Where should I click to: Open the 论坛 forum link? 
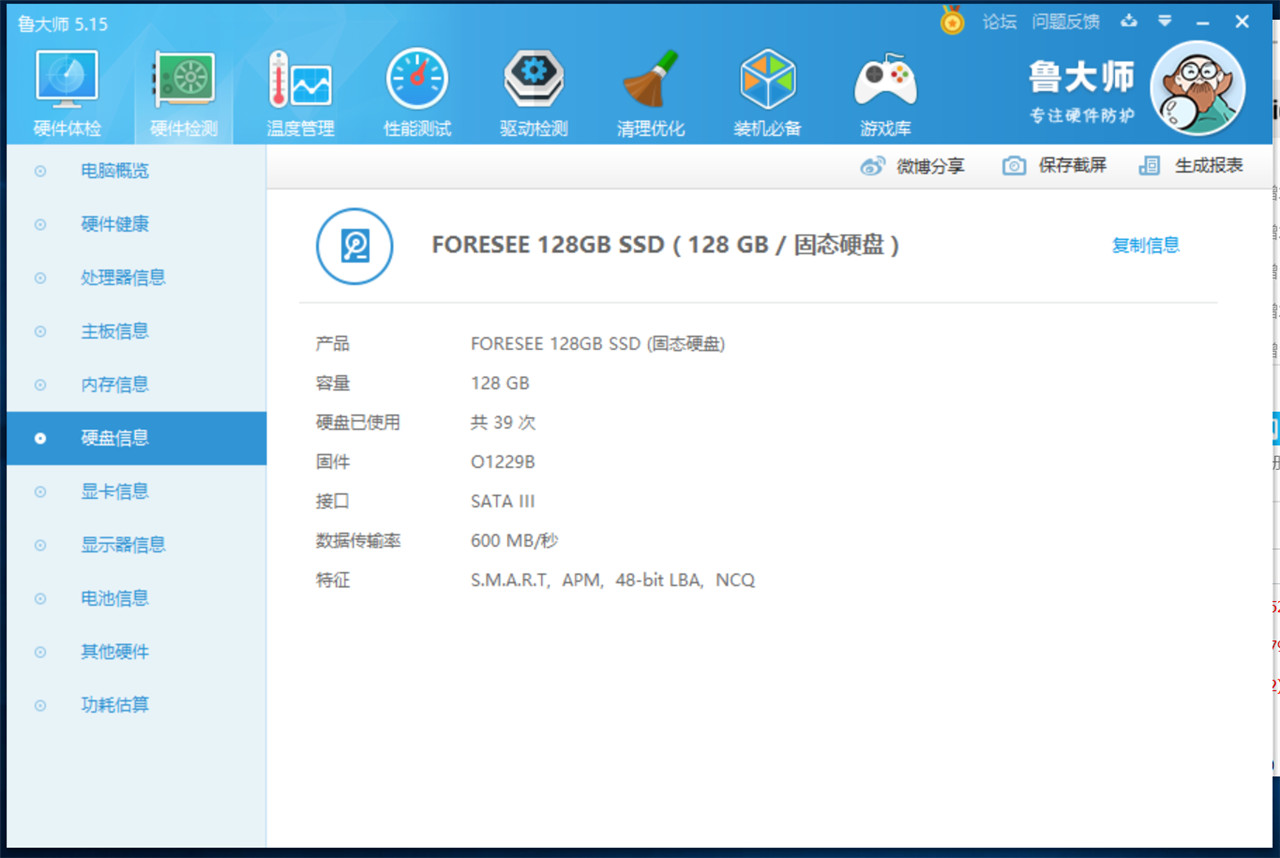coord(999,21)
